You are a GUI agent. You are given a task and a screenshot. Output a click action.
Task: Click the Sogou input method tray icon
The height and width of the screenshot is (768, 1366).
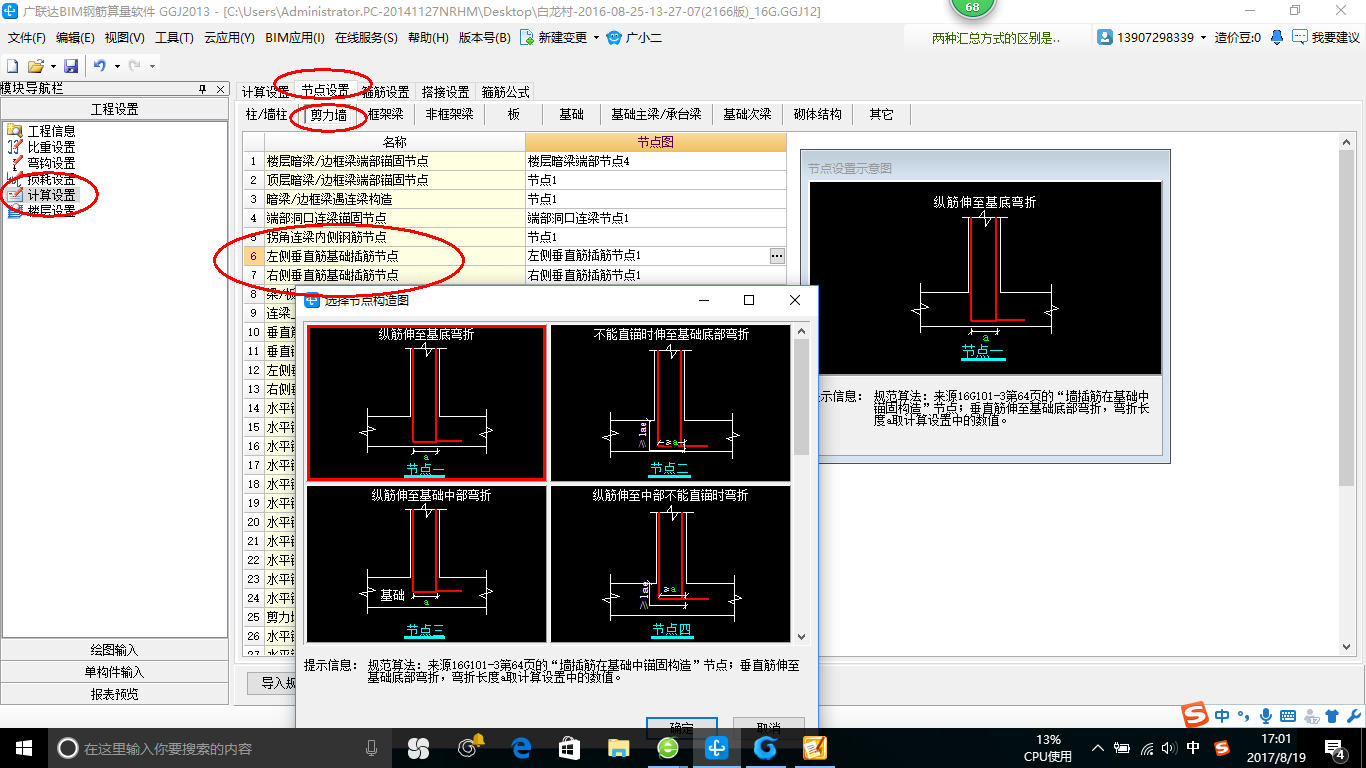[x=1221, y=747]
